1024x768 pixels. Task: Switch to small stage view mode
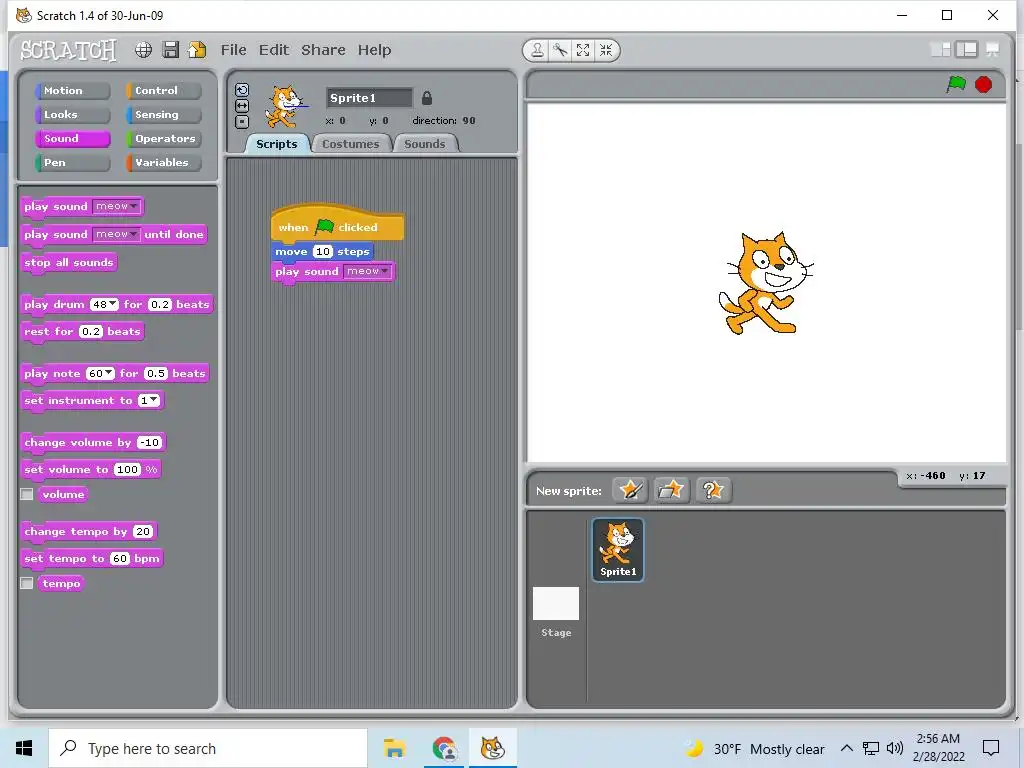click(x=940, y=50)
